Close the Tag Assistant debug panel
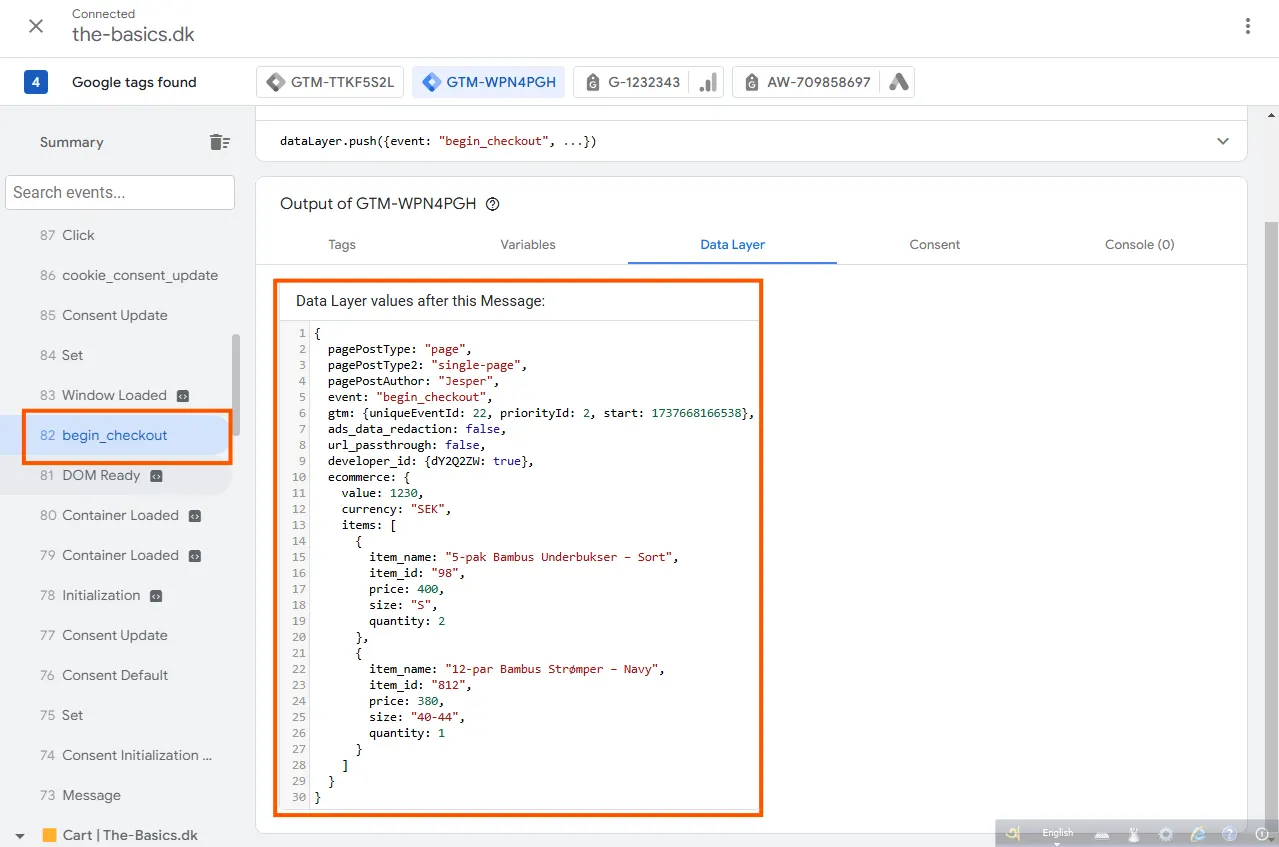The width and height of the screenshot is (1279, 847). pyautogui.click(x=36, y=26)
